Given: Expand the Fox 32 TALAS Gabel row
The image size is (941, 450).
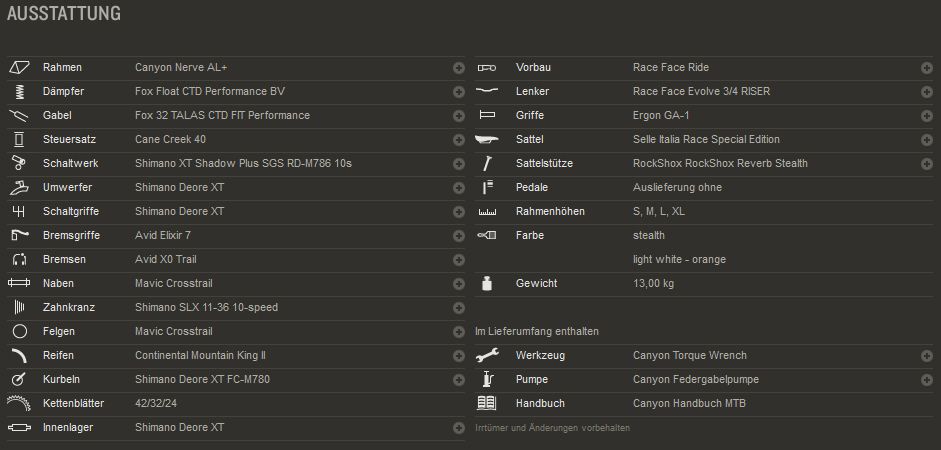Looking at the screenshot, I should (x=458, y=116).
